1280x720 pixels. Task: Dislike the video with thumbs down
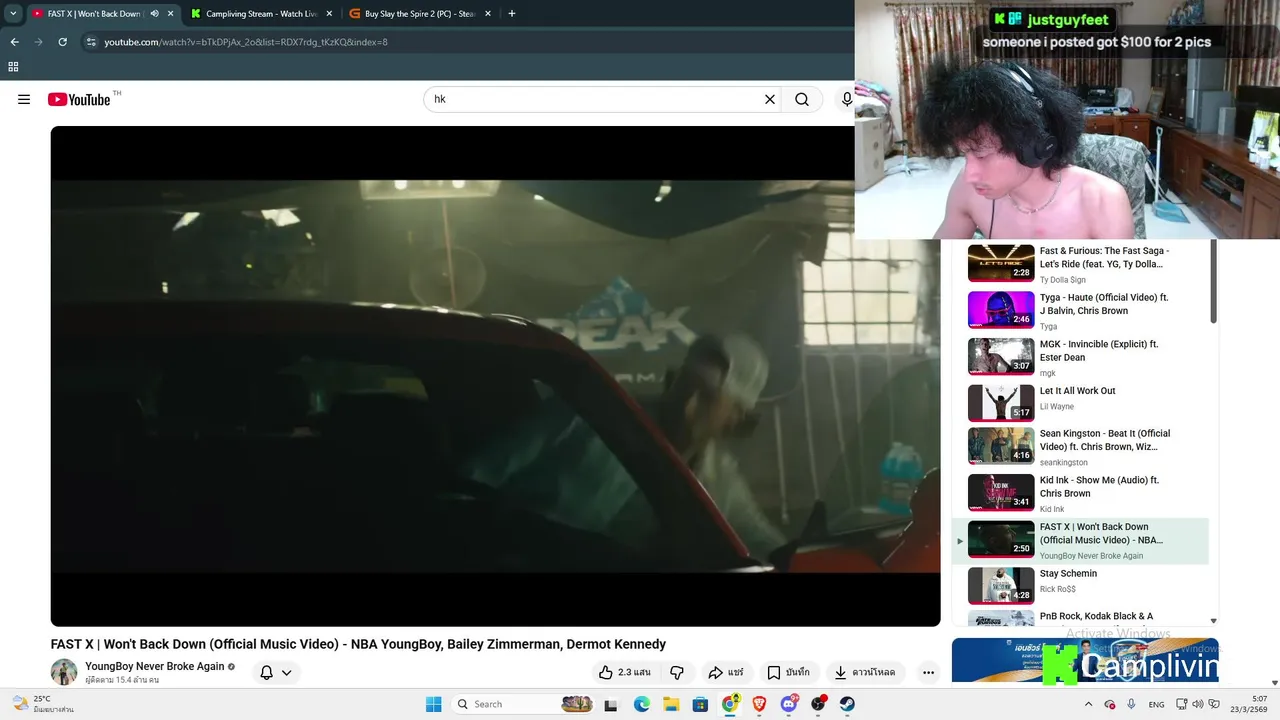pos(677,672)
